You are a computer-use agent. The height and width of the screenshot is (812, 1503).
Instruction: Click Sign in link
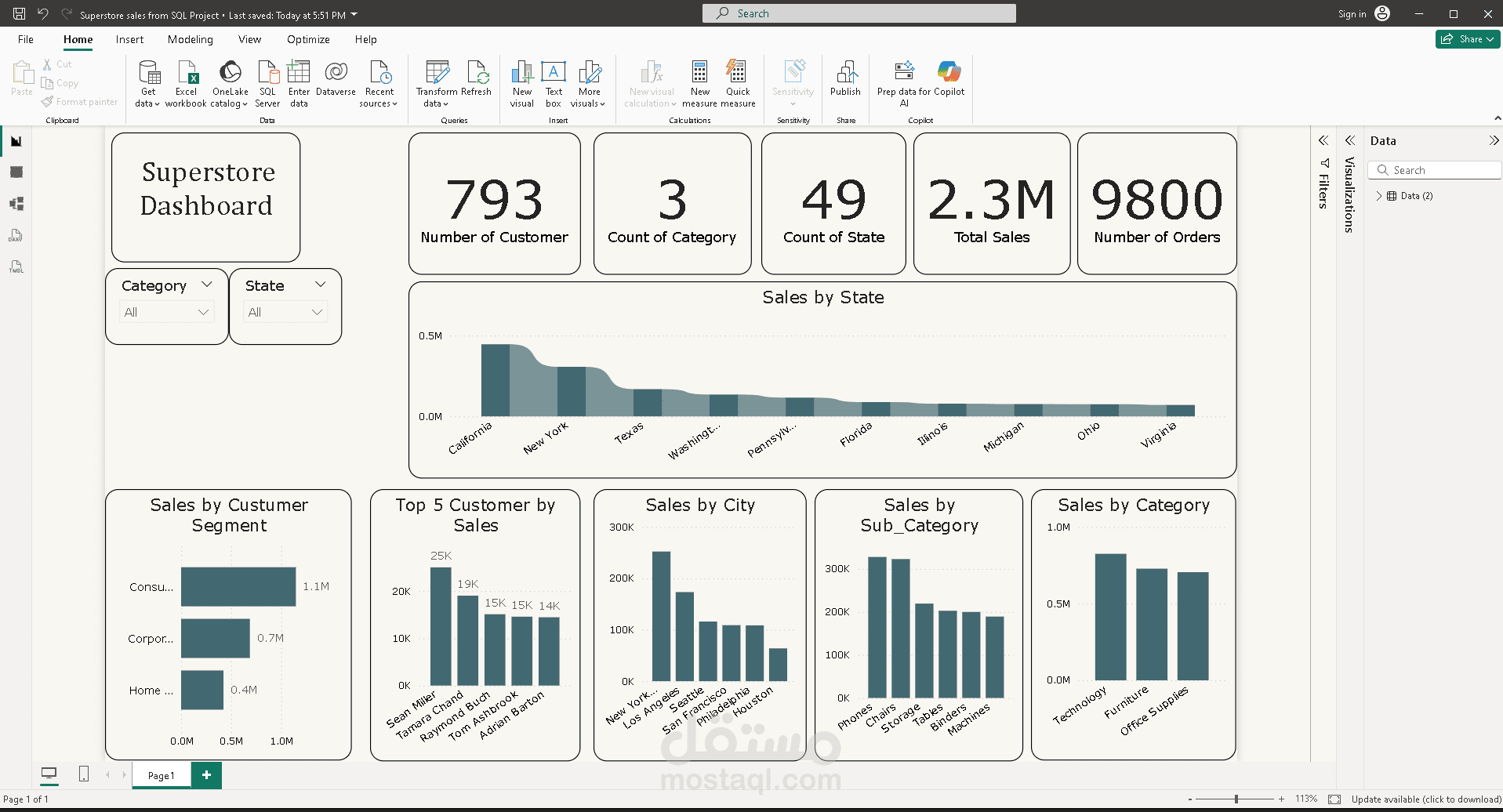1352,14
